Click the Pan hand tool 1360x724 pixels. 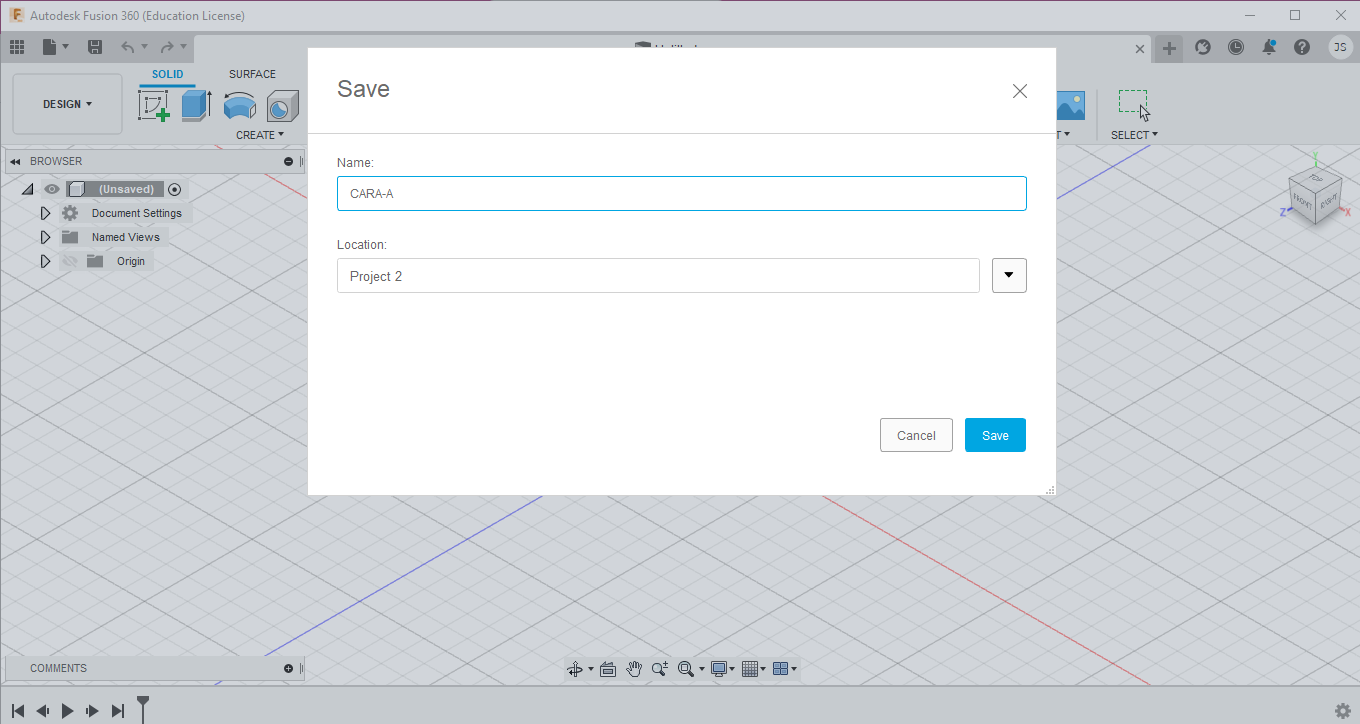click(x=633, y=669)
